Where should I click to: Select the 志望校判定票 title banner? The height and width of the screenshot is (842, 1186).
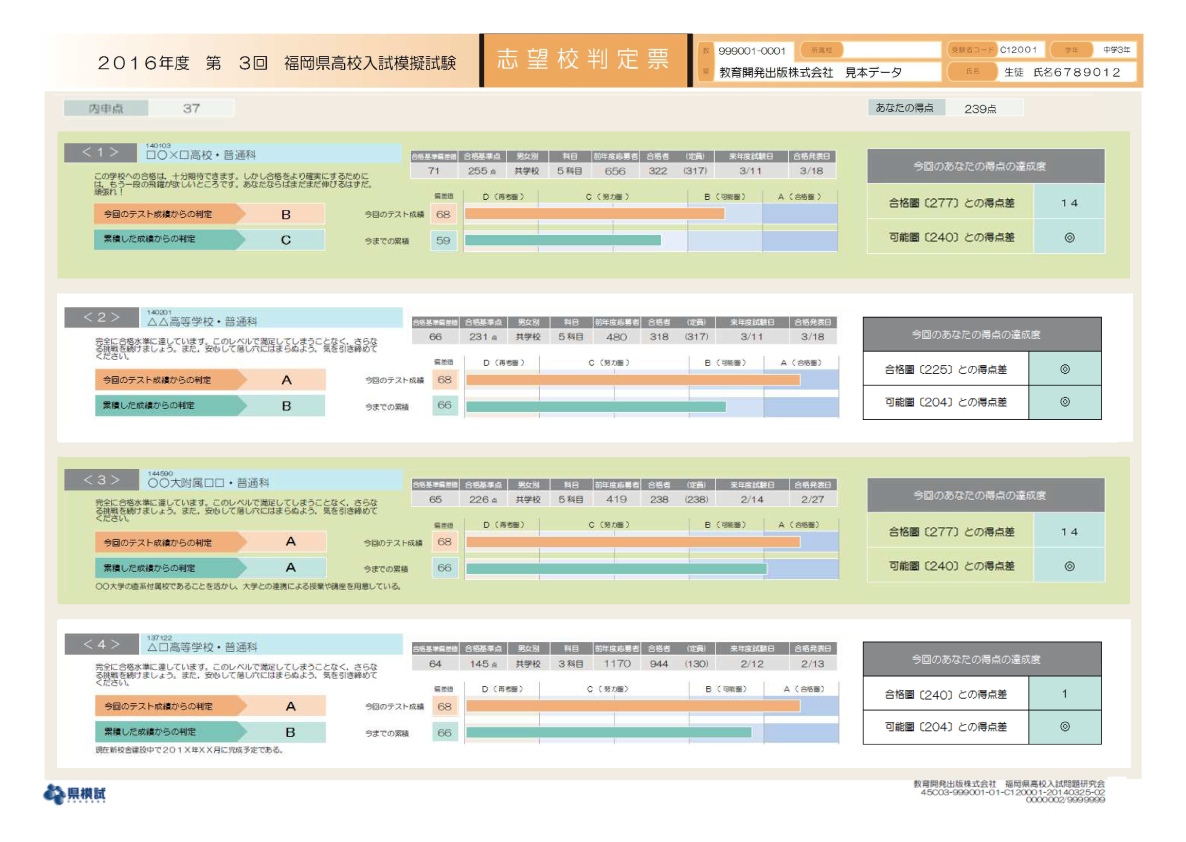click(585, 60)
